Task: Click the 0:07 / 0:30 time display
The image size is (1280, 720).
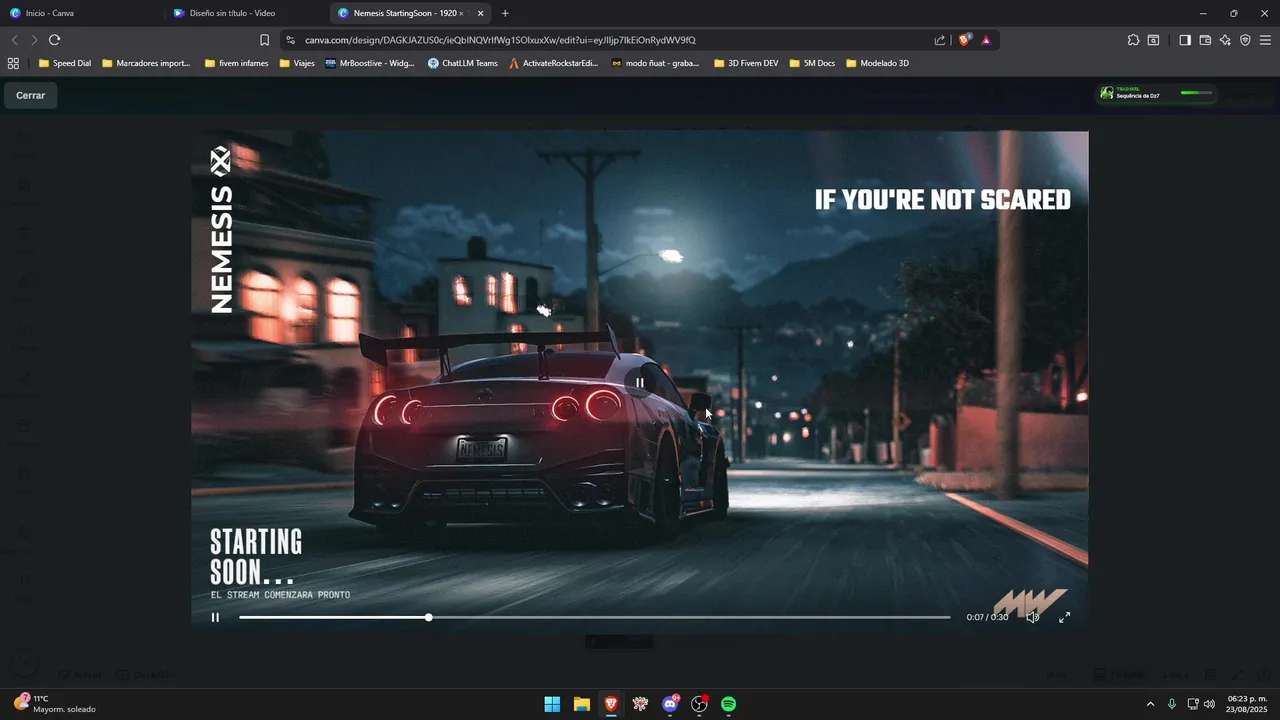Action: pos(987,617)
